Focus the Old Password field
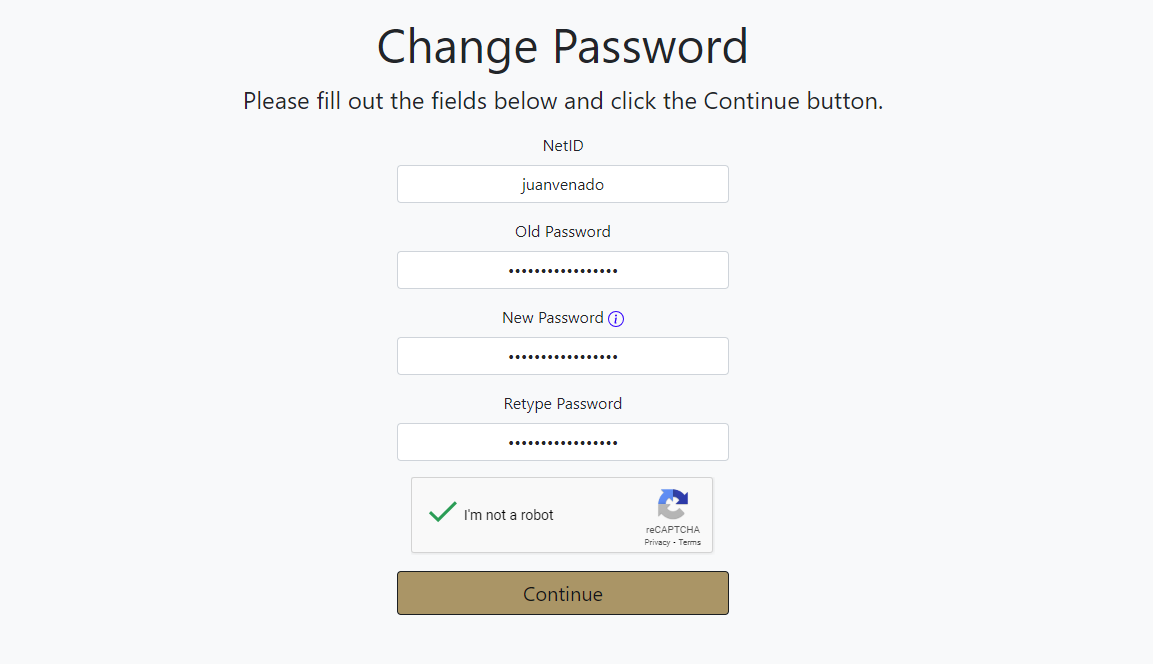The width and height of the screenshot is (1153, 664). (x=562, y=270)
